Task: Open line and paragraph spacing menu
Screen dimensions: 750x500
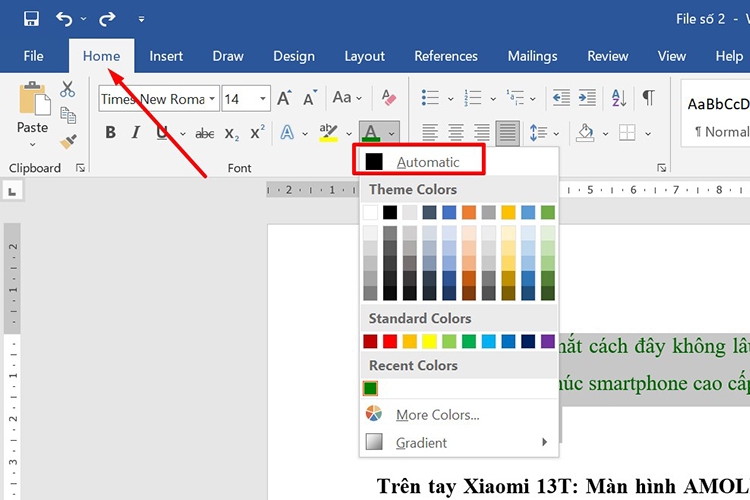Action: click(x=539, y=133)
